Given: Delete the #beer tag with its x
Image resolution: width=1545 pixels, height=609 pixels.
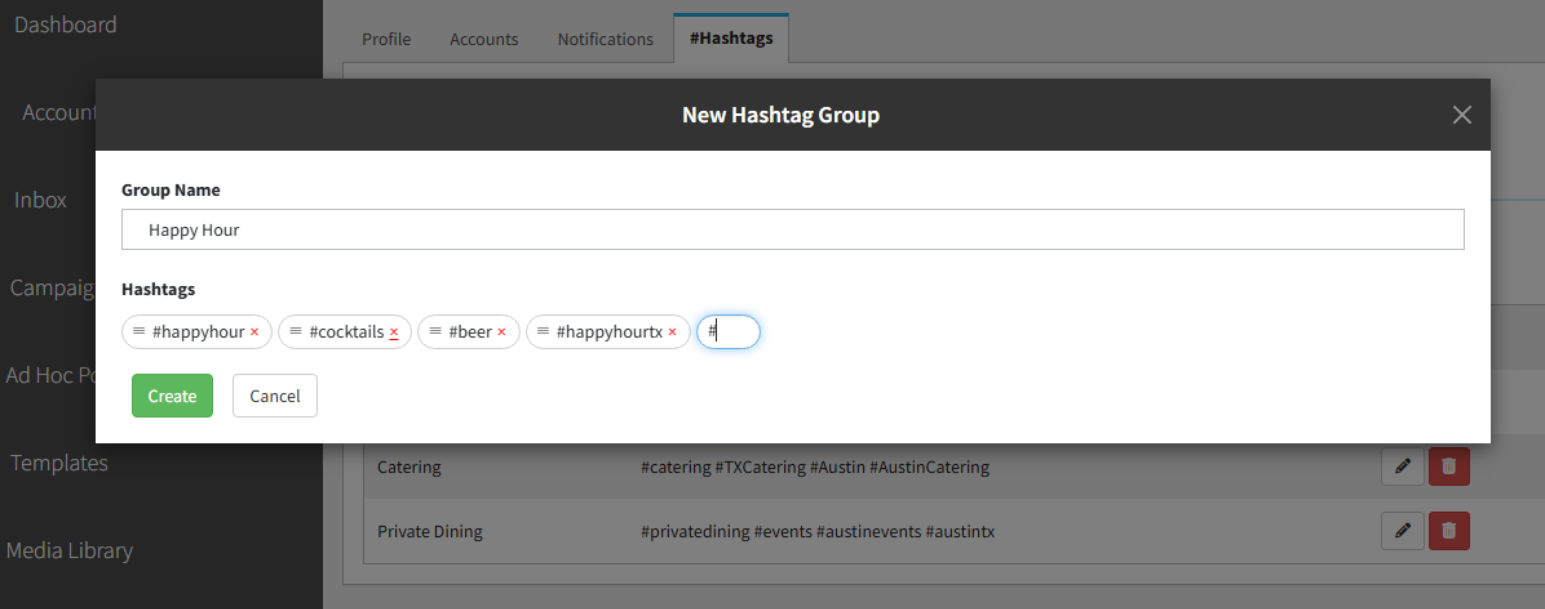Looking at the screenshot, I should (x=502, y=332).
